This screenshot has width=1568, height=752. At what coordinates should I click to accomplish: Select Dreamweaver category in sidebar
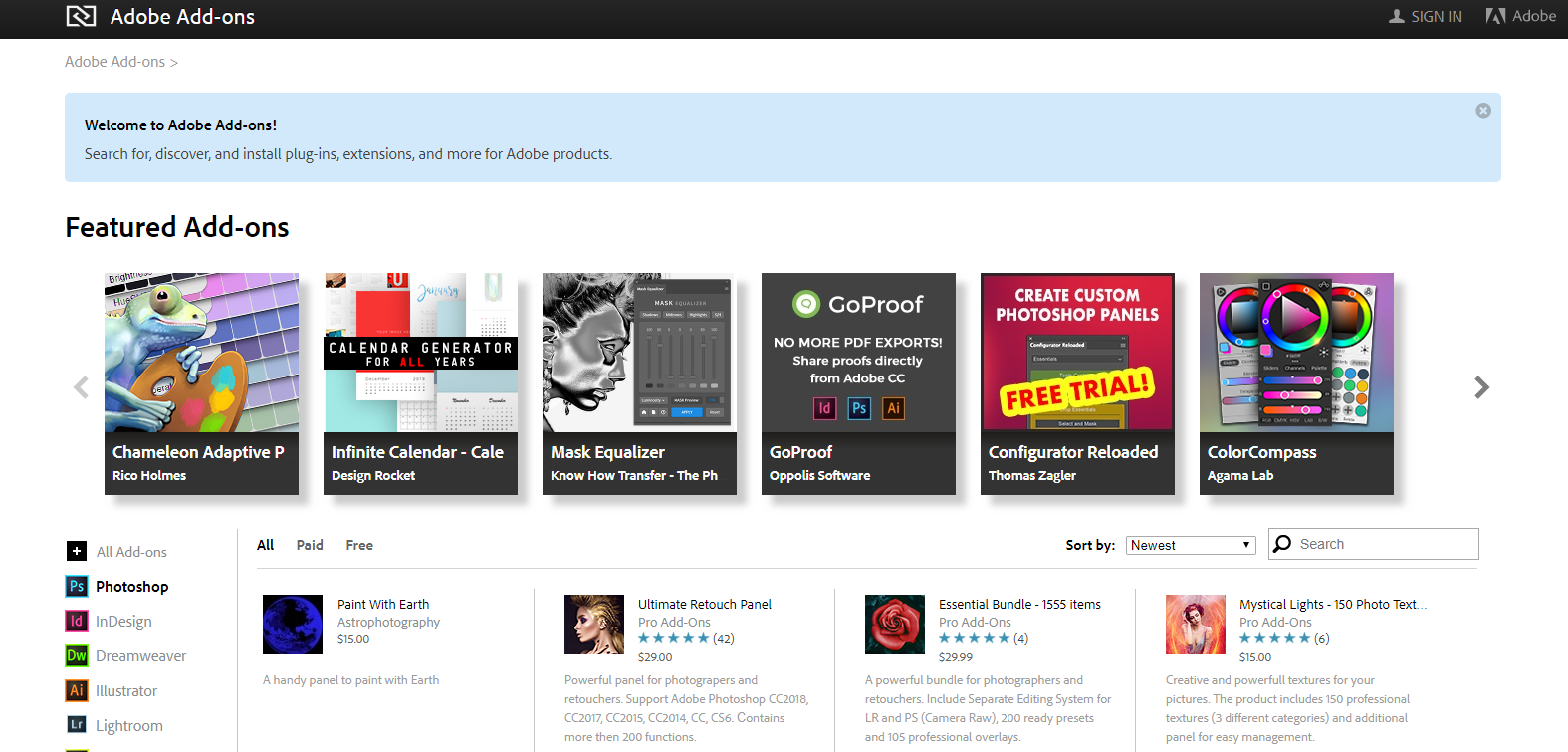(x=140, y=656)
